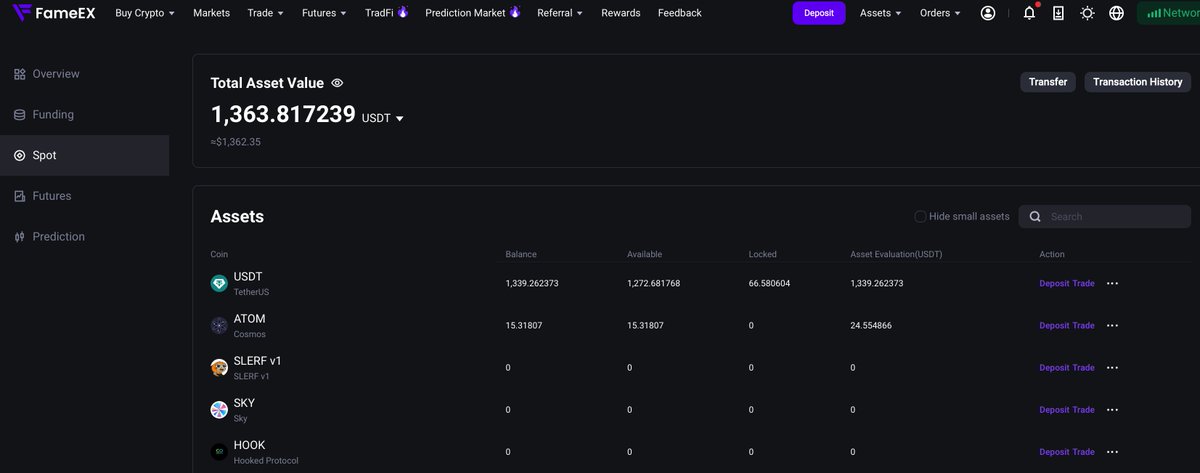Click USDT locked value 66.580604

click(769, 284)
